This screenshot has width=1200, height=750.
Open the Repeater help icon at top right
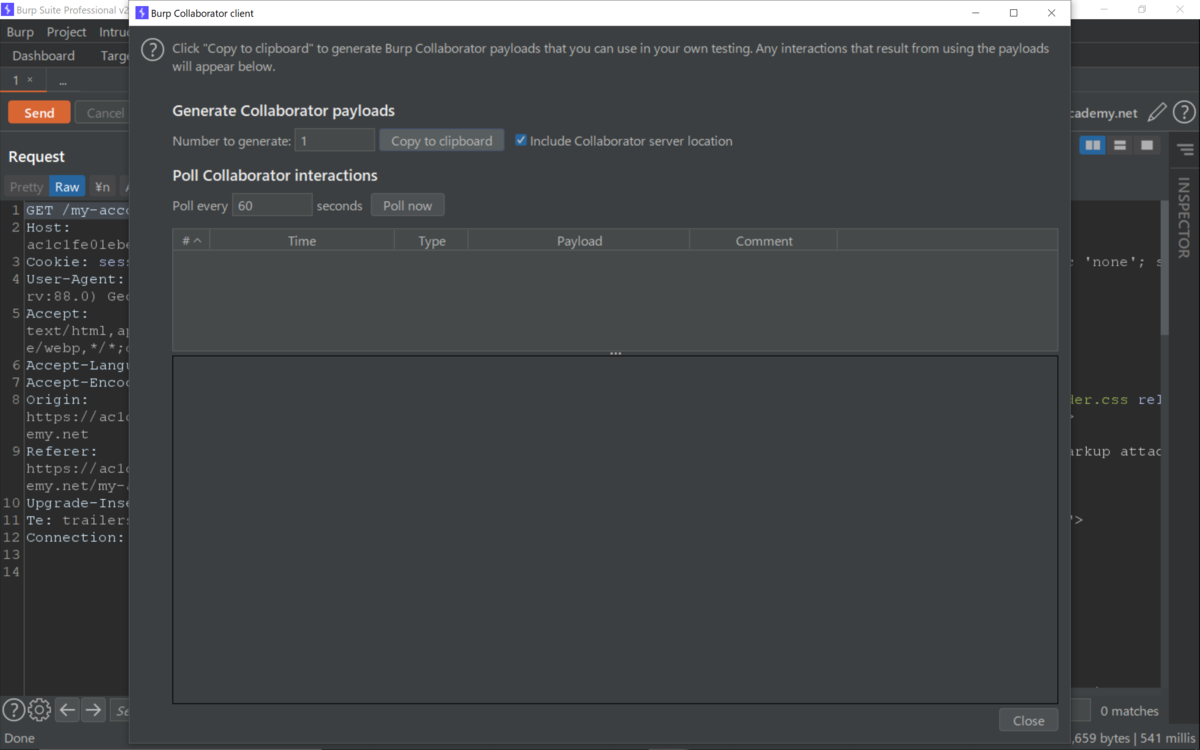tap(1184, 113)
